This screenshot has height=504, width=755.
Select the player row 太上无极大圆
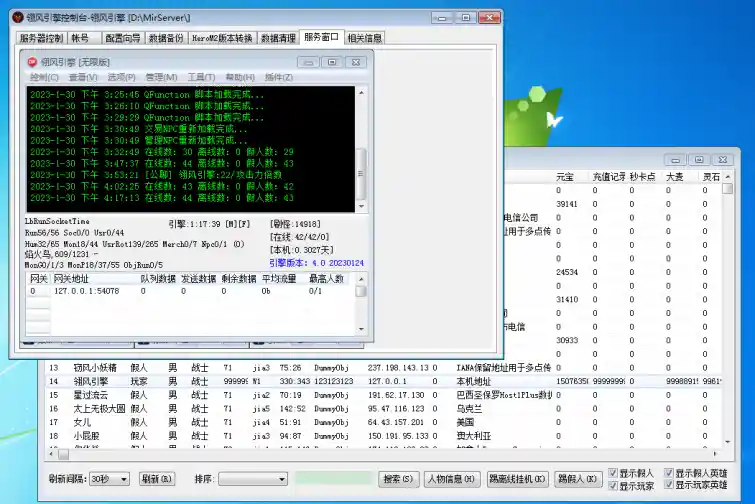[383, 409]
